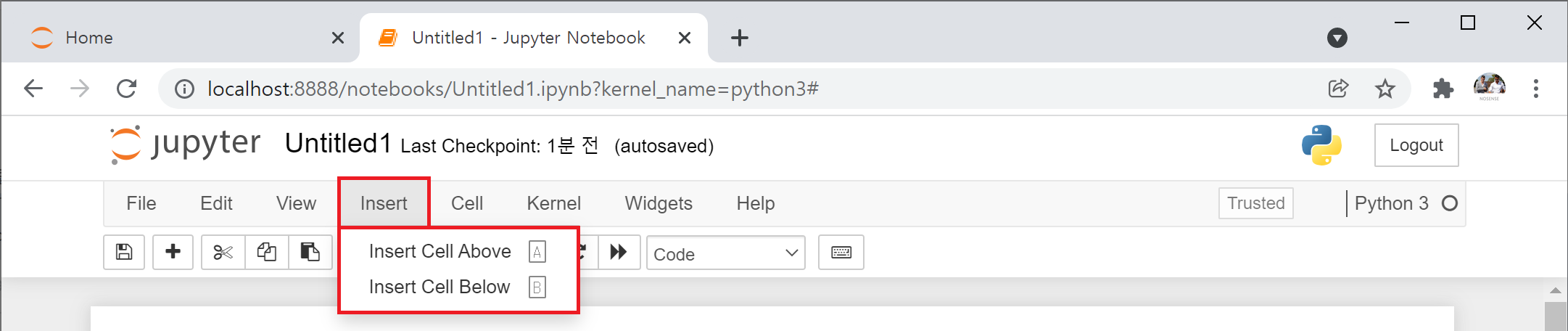Screen dimensions: 1568x331
Task: Open the Code cell type dropdown
Action: tap(726, 253)
